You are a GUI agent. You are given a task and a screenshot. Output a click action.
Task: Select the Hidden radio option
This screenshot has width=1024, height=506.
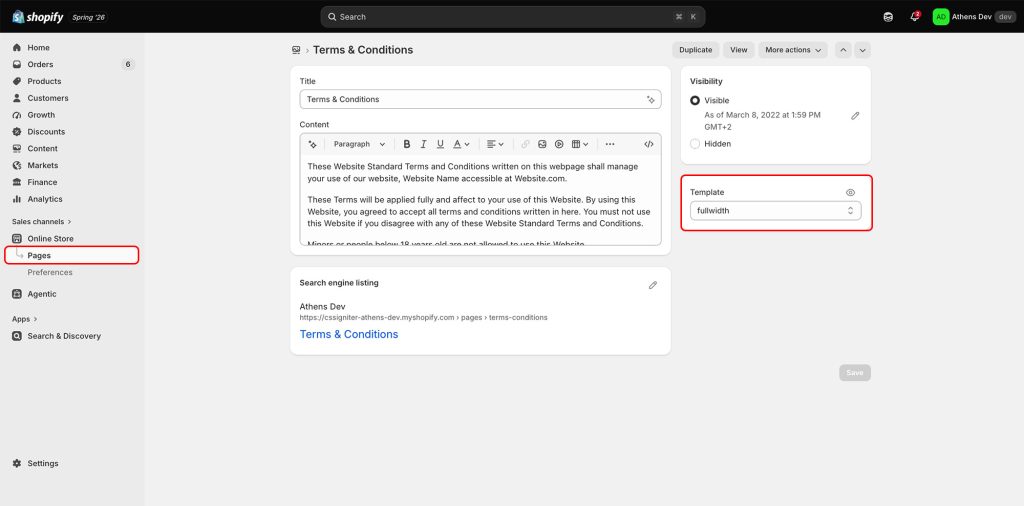pos(695,144)
